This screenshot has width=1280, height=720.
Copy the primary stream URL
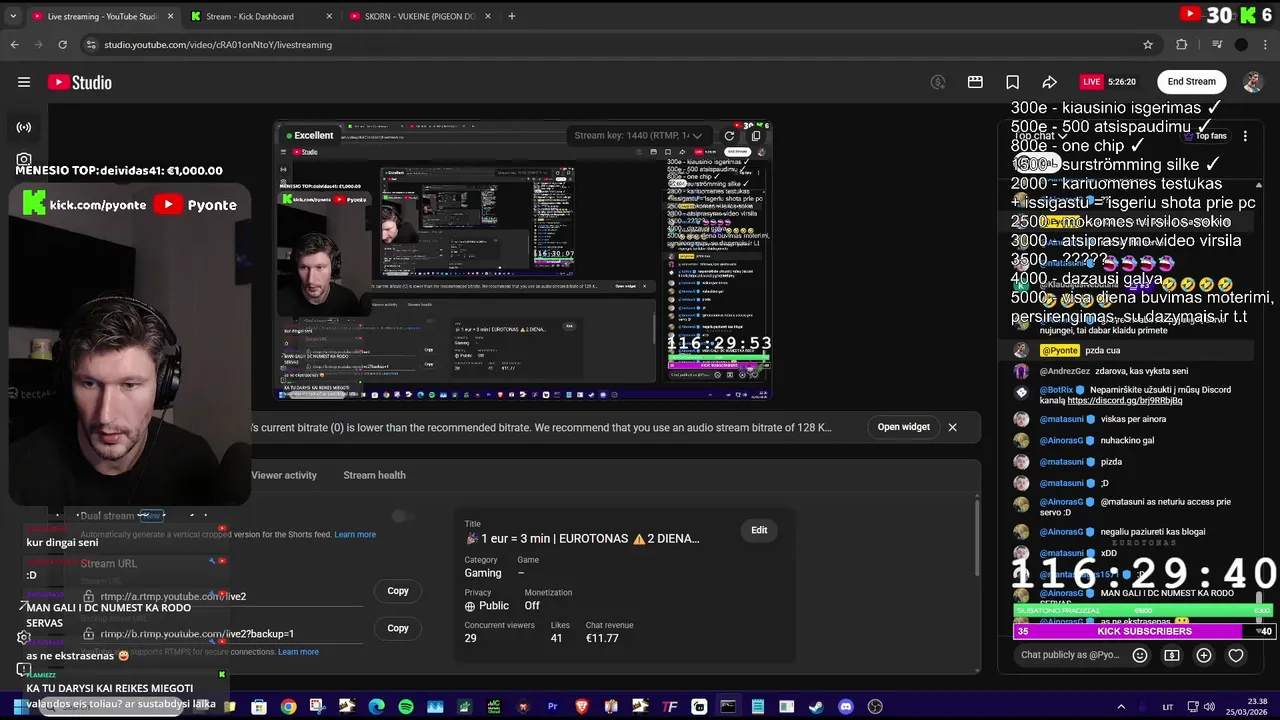(x=398, y=591)
